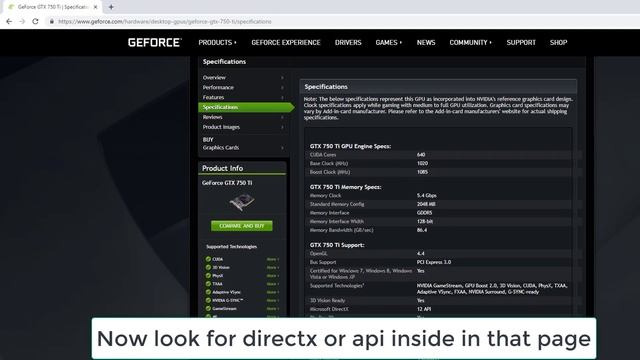
Task: Click the Boost Clock value 1085
Action: 422,172
